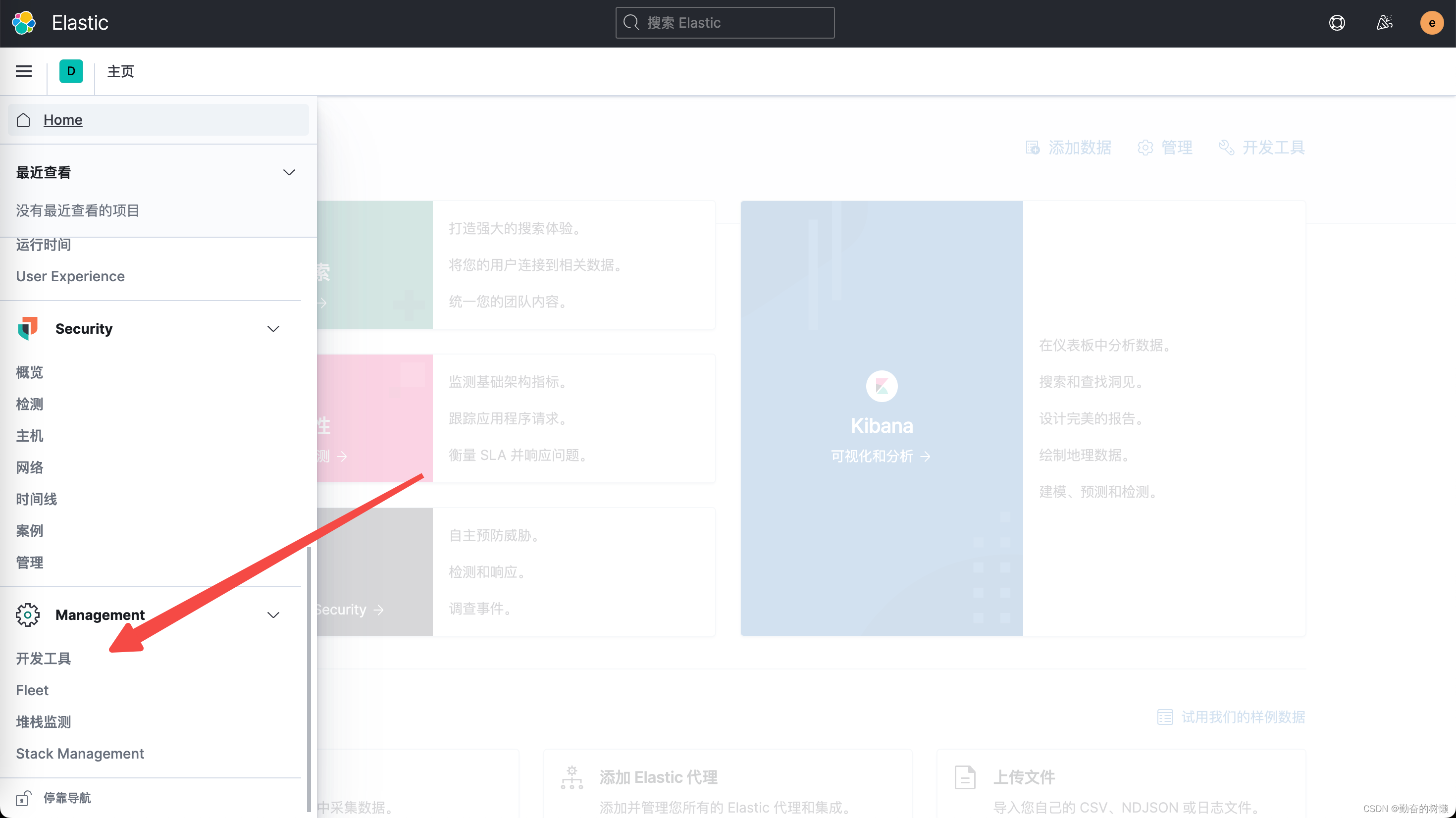Click 没有最近查看的项目 text
The image size is (1456, 818).
tap(77, 210)
